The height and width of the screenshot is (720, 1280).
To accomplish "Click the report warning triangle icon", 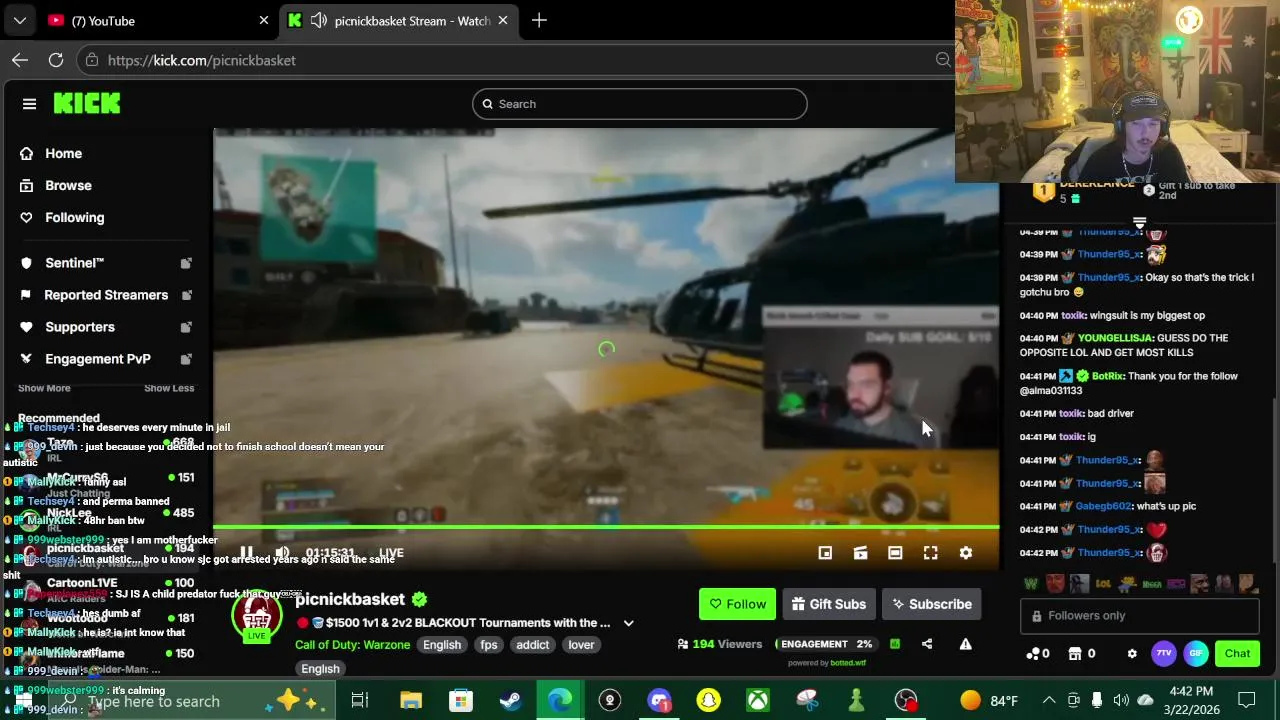I will 965,644.
